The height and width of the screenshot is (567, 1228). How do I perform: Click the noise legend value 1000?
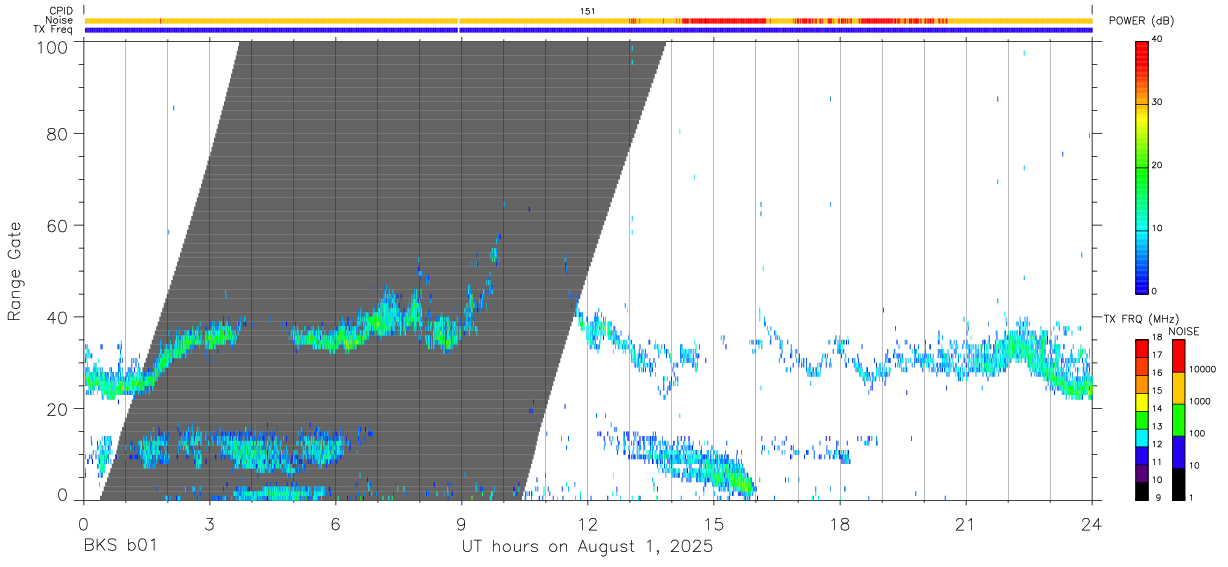click(x=1200, y=401)
